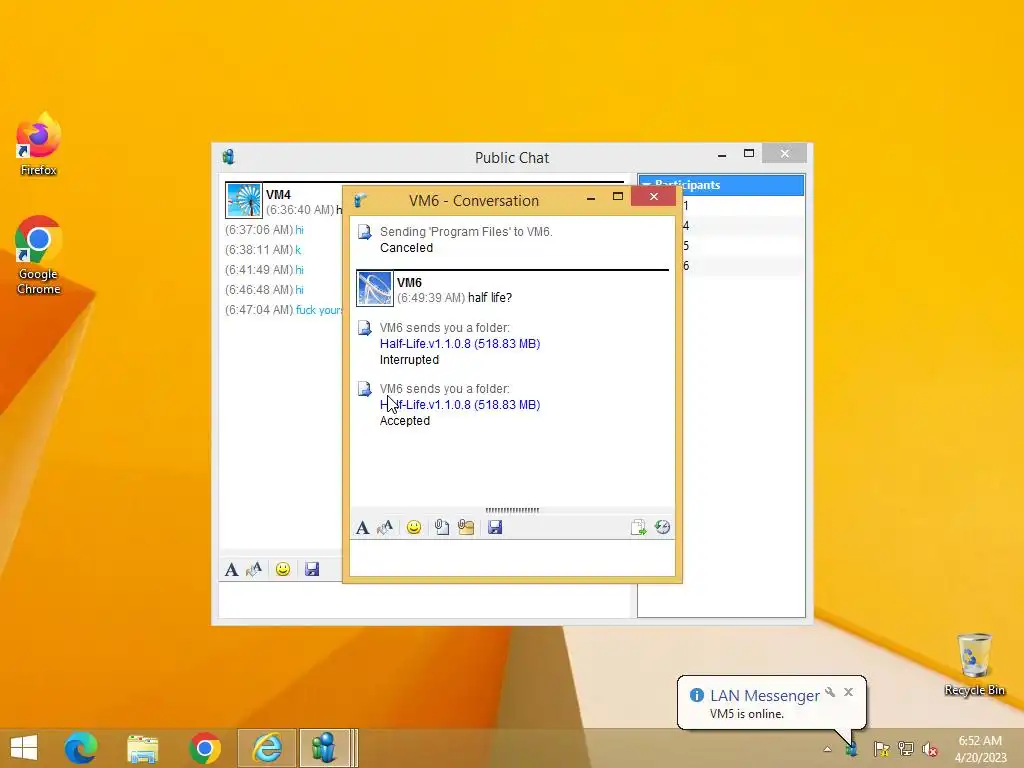Maximize the Public Chat window
1024x768 pixels.
point(749,154)
